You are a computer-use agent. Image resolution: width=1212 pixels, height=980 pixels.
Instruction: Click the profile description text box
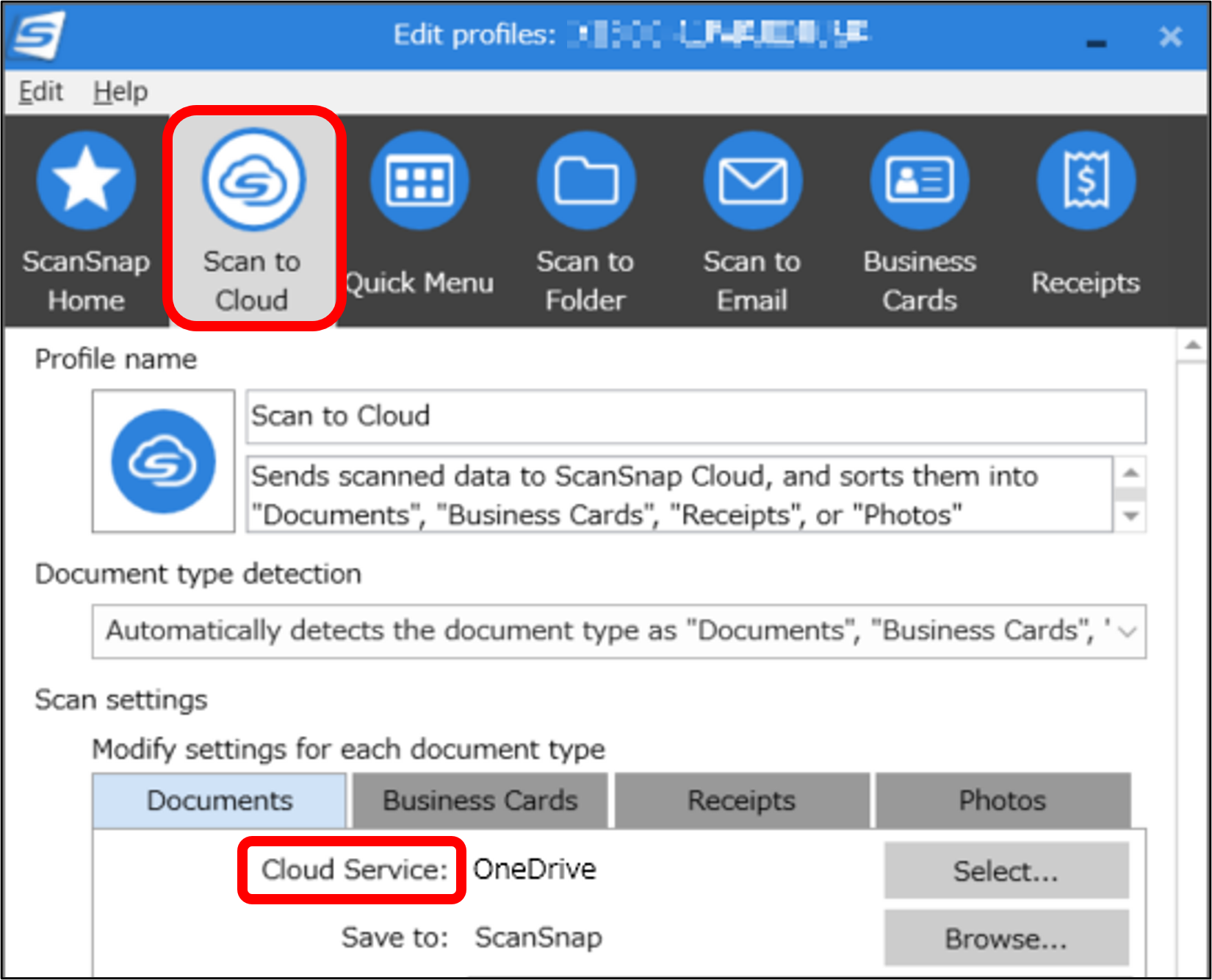click(x=679, y=494)
